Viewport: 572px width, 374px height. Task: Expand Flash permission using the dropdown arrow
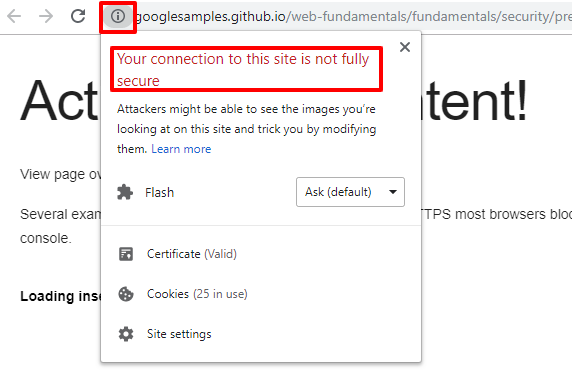click(393, 192)
